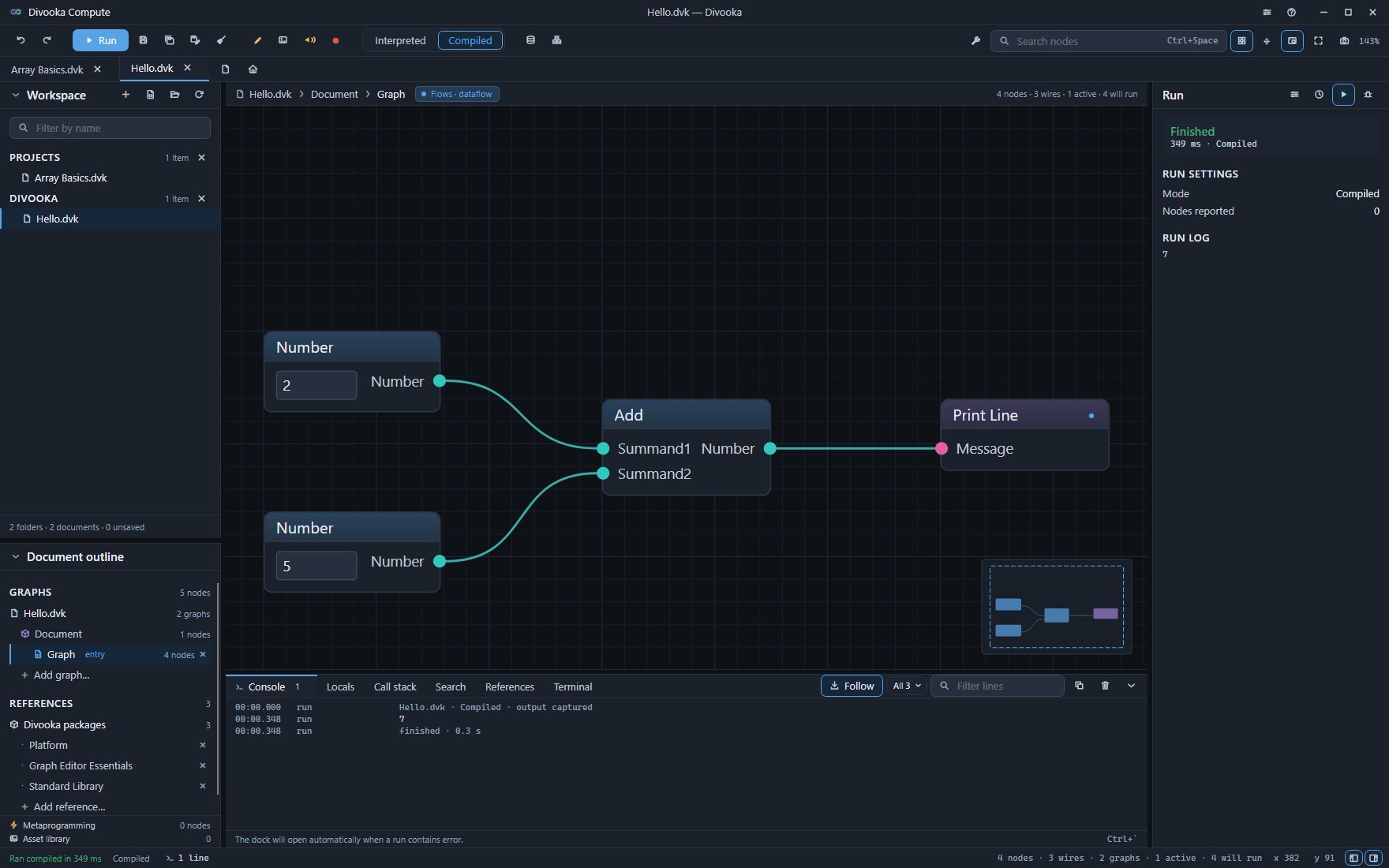Open the Locals tab
The height and width of the screenshot is (868, 1389).
[340, 687]
